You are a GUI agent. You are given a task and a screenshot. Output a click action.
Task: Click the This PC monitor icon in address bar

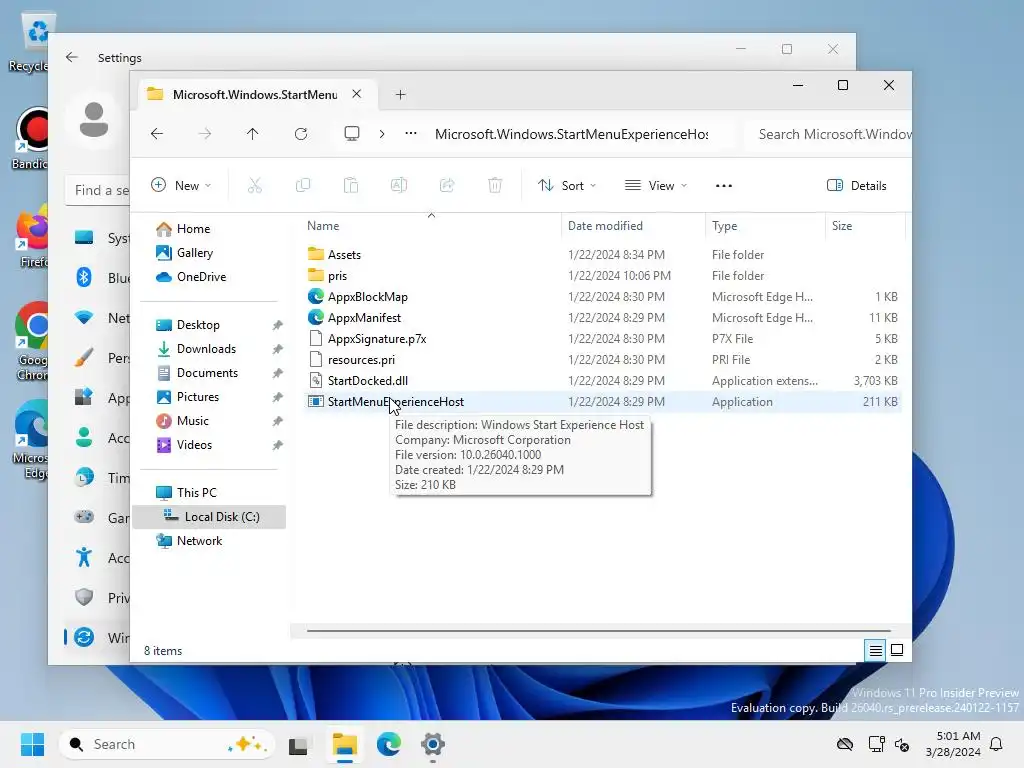point(352,134)
